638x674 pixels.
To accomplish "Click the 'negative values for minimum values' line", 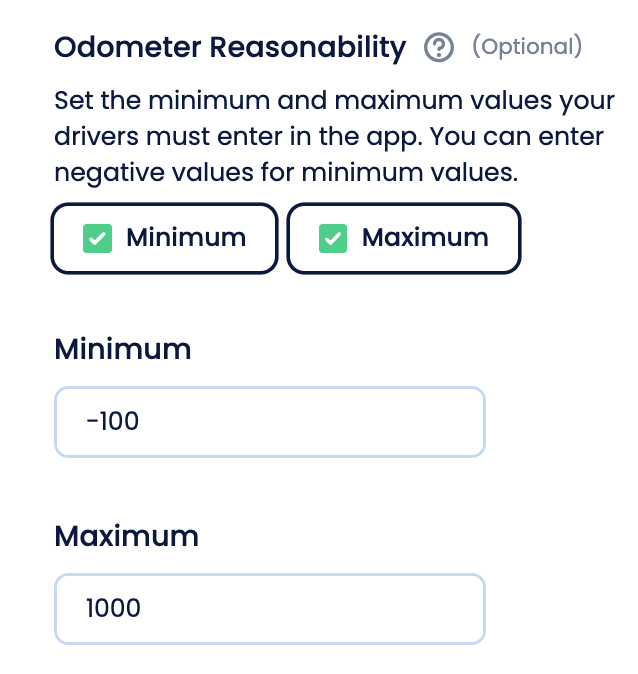I will click(x=286, y=173).
